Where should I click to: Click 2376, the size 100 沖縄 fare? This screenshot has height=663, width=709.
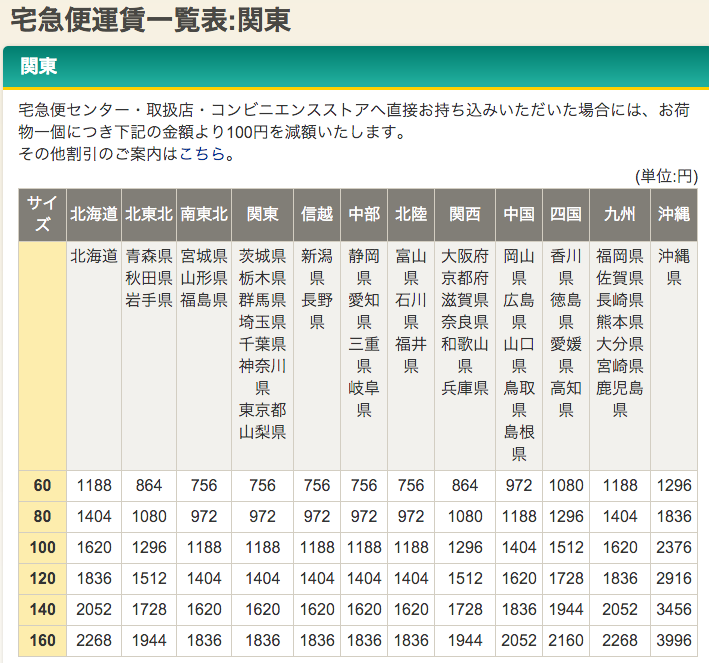674,548
